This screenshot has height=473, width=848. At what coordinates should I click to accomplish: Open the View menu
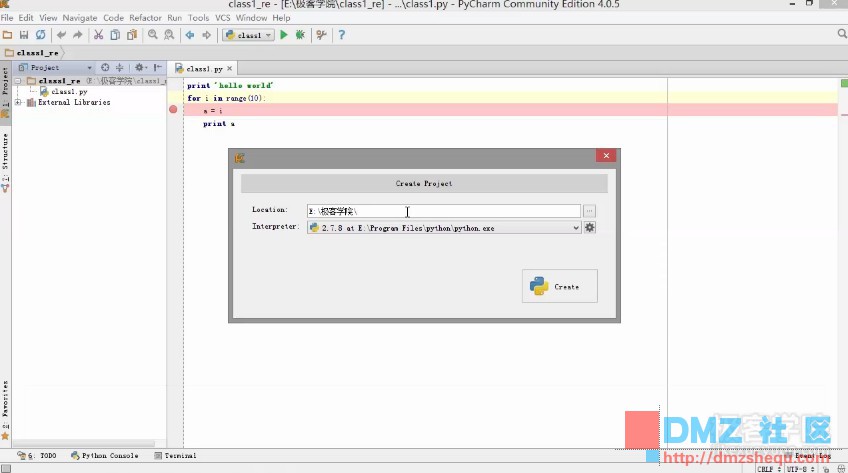[x=48, y=18]
